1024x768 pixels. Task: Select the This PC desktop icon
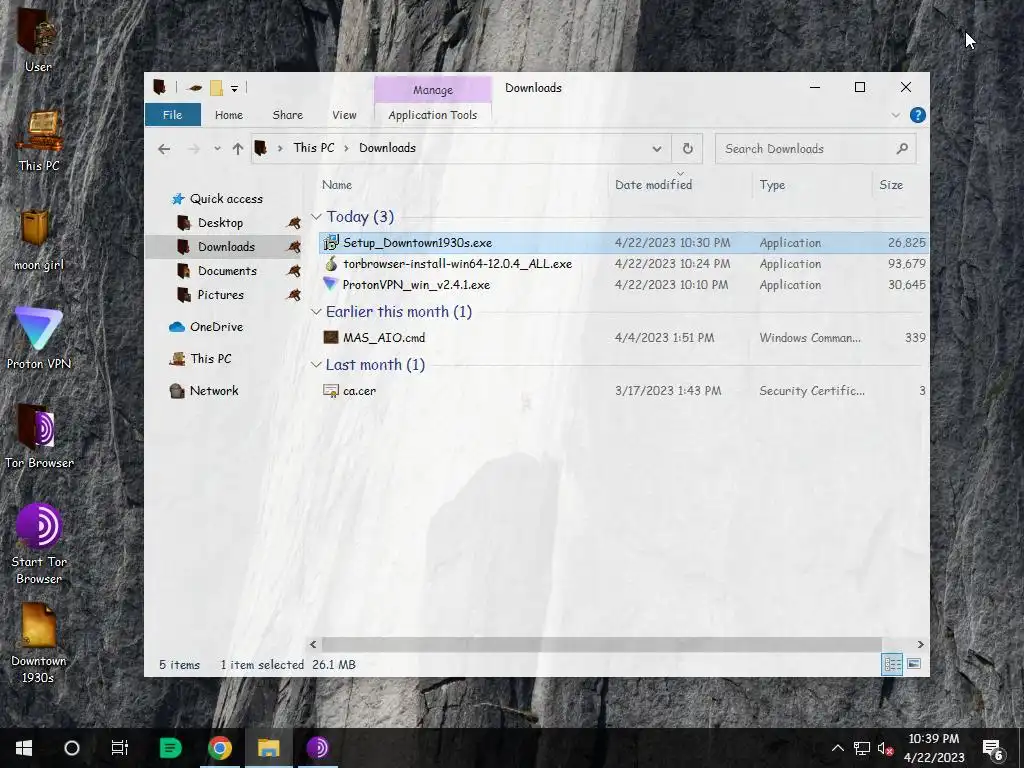[38, 140]
